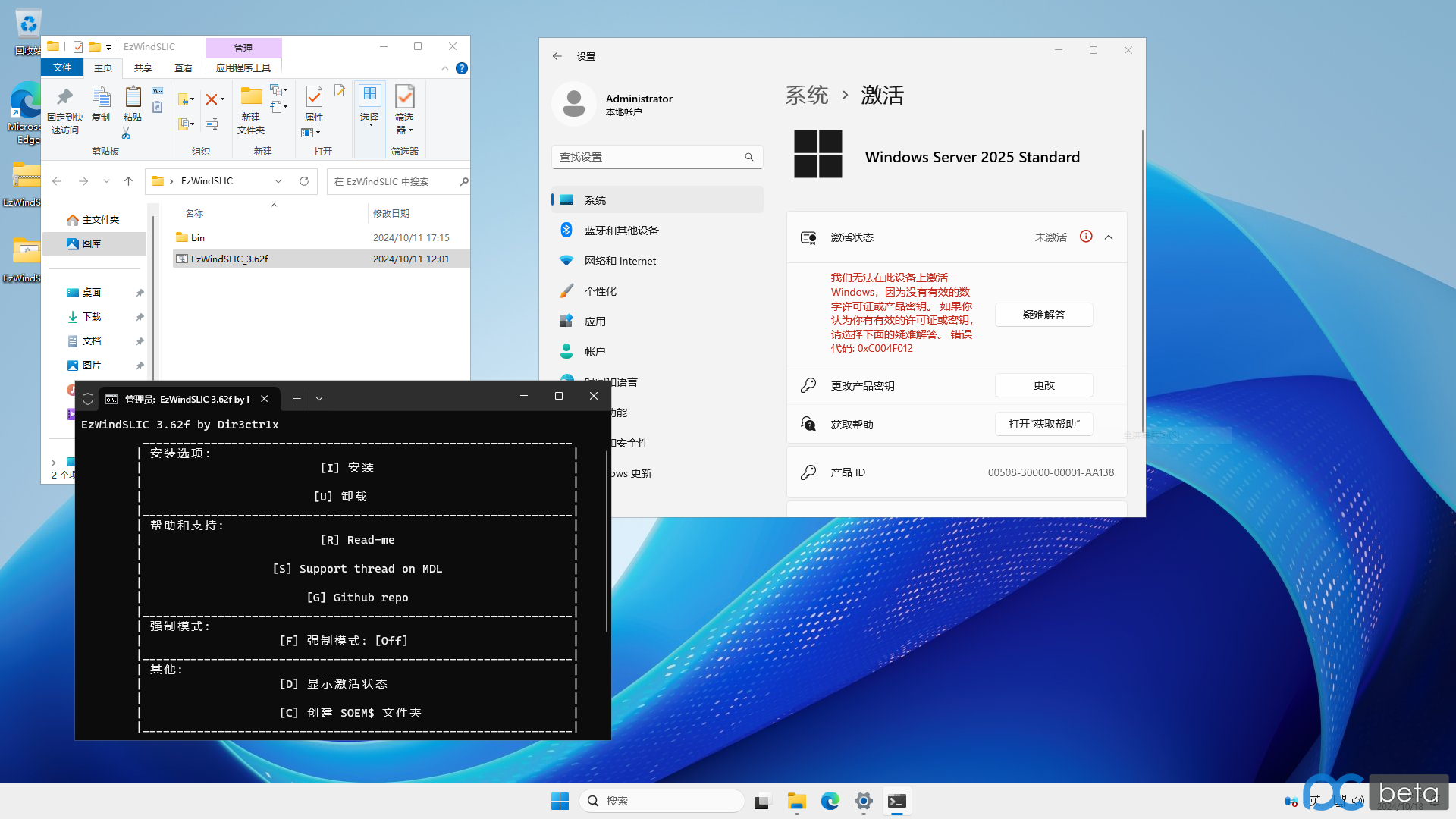Open Customize Quick Access Toolbar dropdown
The height and width of the screenshot is (819, 1456).
(x=108, y=47)
